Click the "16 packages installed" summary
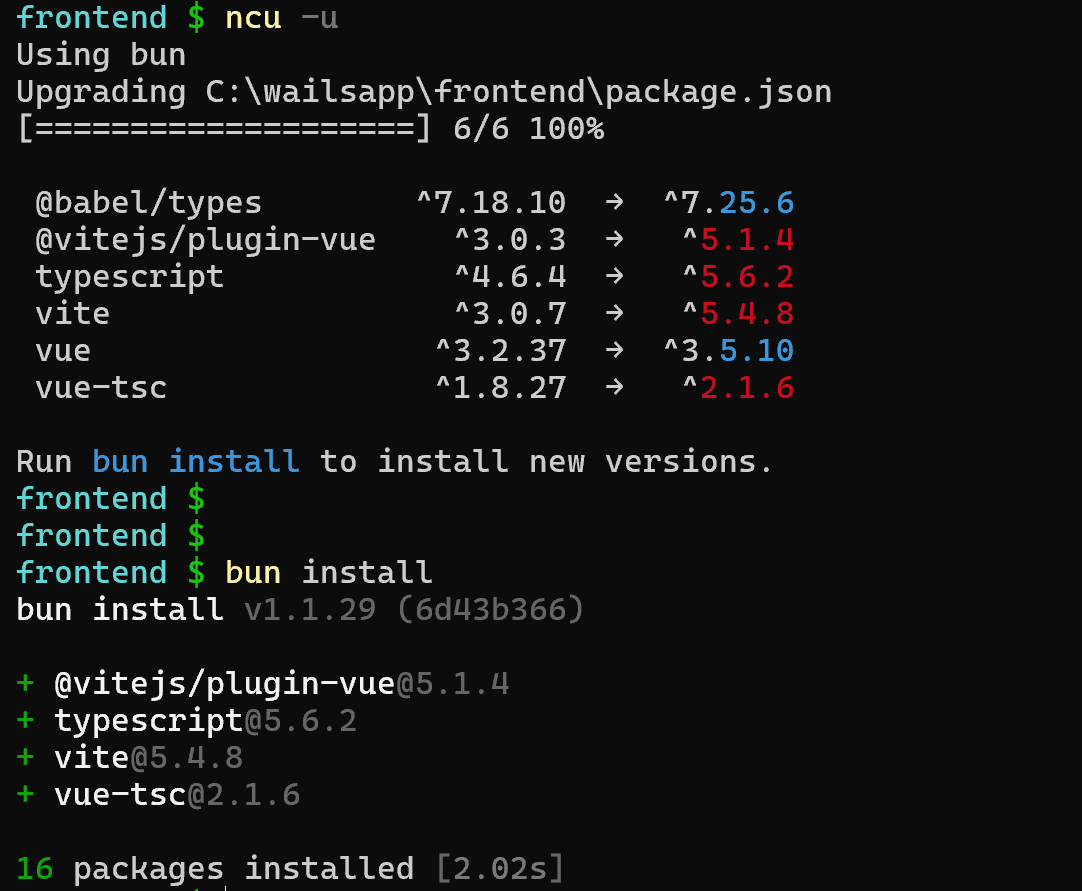This screenshot has height=891, width=1082. [215, 869]
